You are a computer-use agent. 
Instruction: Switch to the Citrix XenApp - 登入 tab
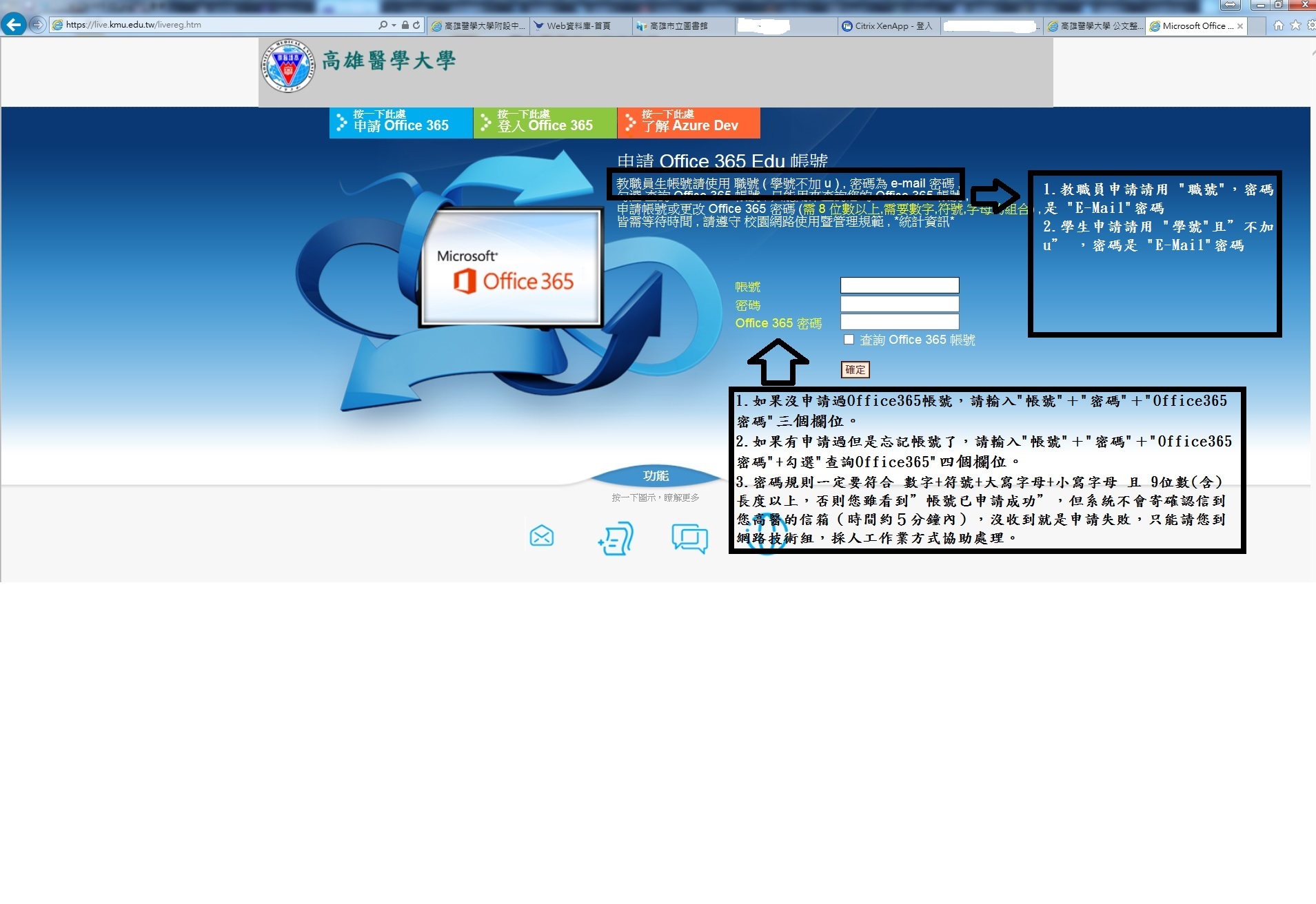click(888, 25)
